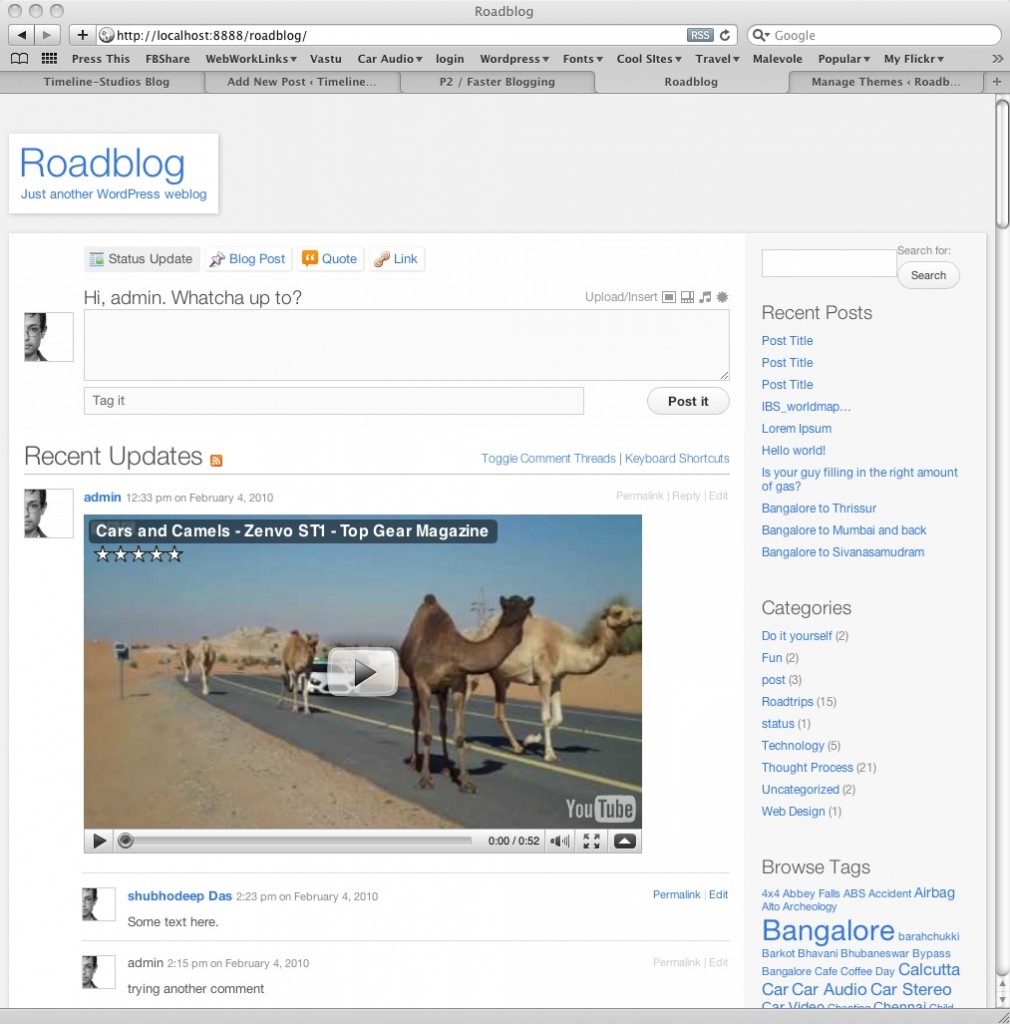This screenshot has height=1024, width=1010.
Task: Click the add audio music note icon
Action: point(705,297)
